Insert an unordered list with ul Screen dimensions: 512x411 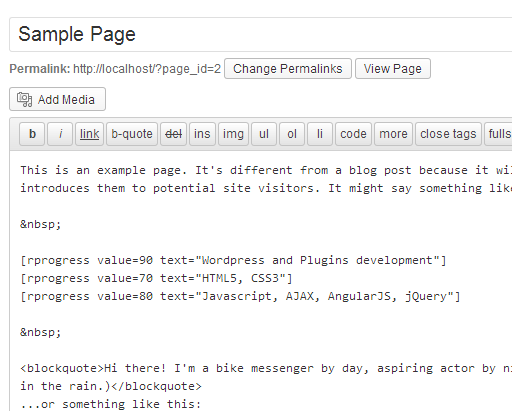pos(264,134)
